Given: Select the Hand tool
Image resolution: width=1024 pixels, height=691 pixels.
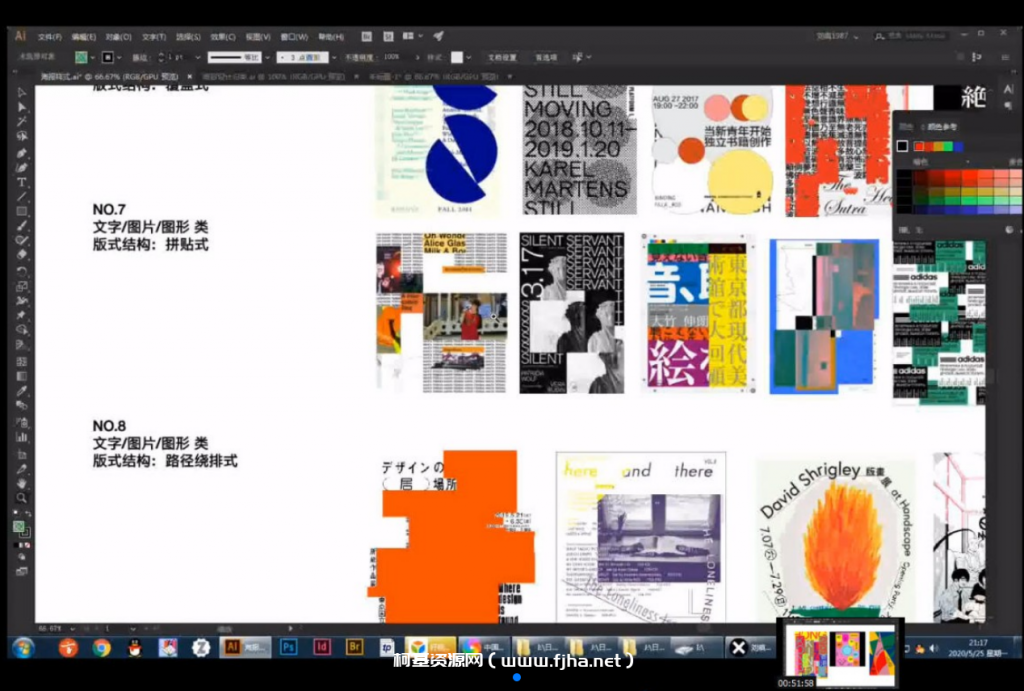Looking at the screenshot, I should (22, 483).
